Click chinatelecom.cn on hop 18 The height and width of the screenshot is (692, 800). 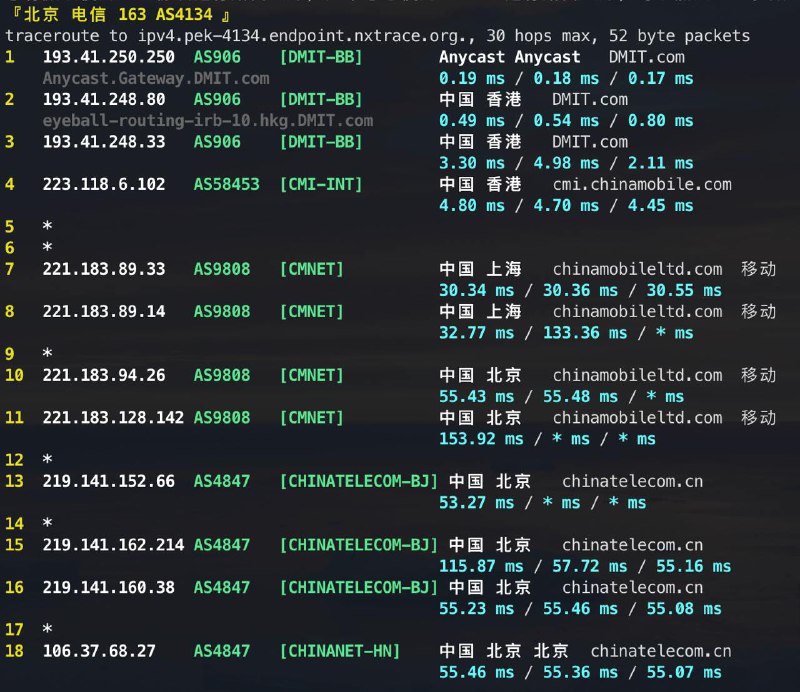[x=661, y=651]
